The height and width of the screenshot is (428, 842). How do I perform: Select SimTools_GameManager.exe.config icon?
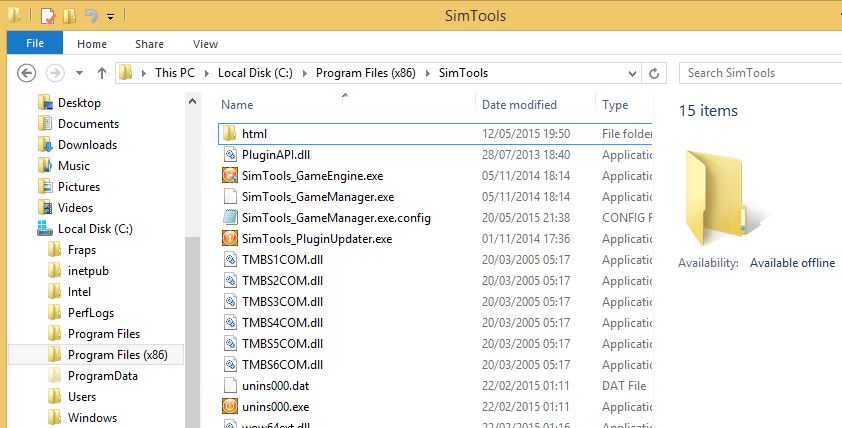pos(230,217)
